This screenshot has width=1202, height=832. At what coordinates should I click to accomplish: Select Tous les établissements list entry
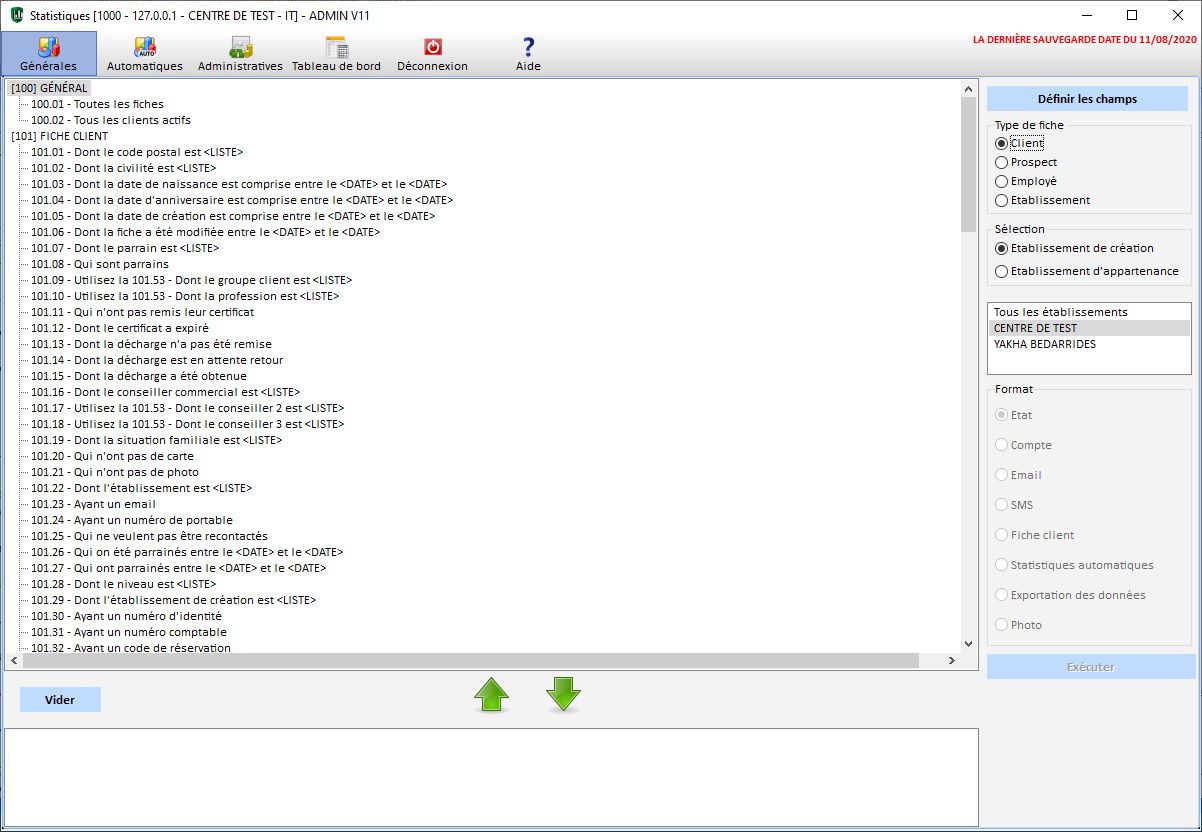click(x=1060, y=312)
